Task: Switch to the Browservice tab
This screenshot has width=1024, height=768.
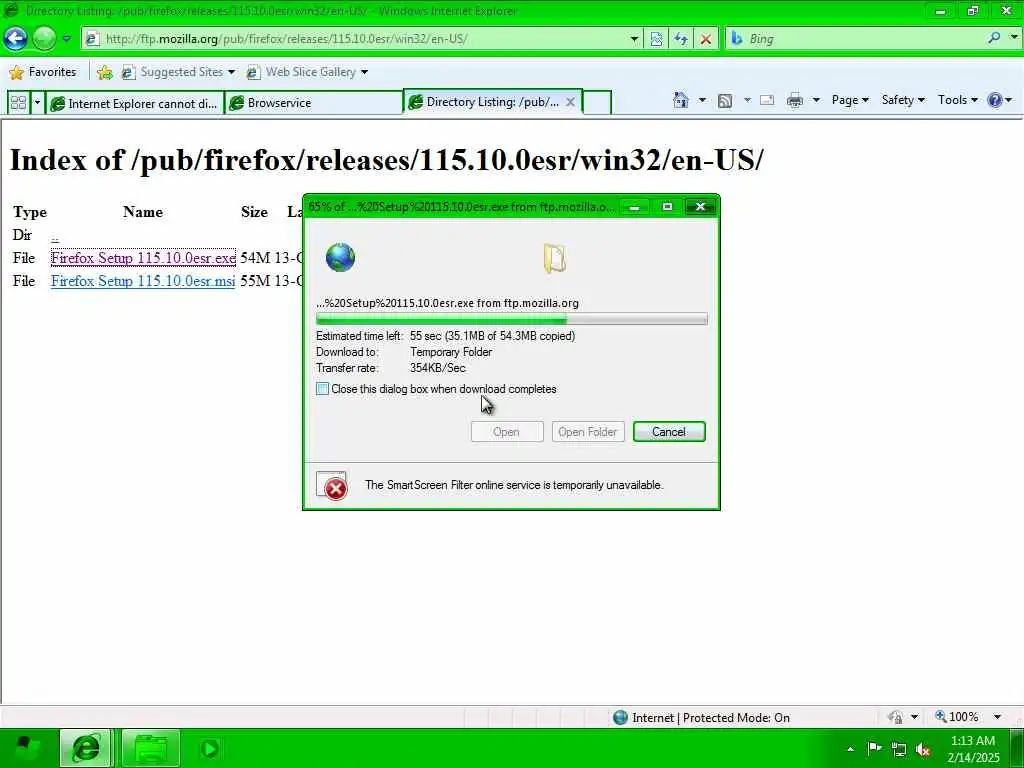Action: click(314, 103)
